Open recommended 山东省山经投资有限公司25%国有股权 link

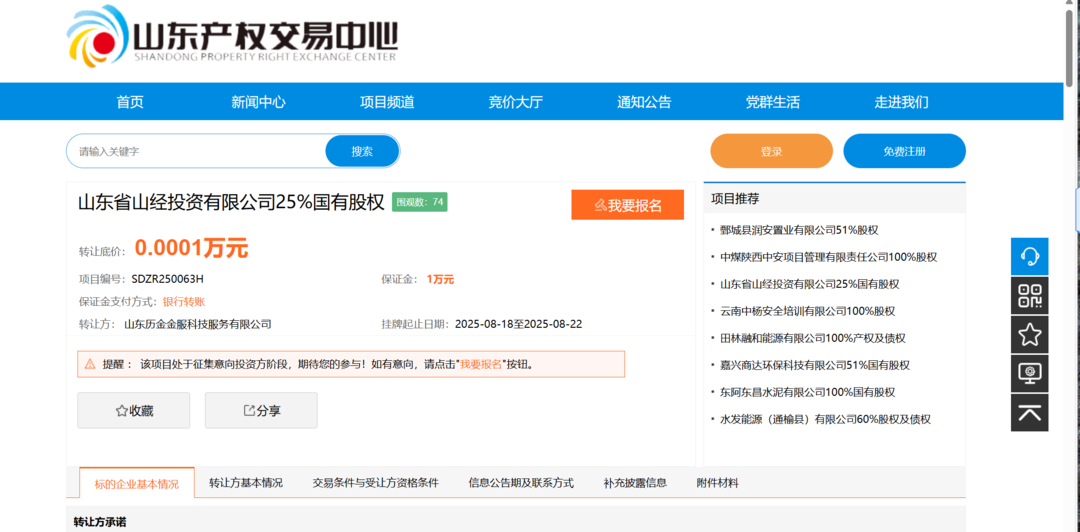pos(809,284)
